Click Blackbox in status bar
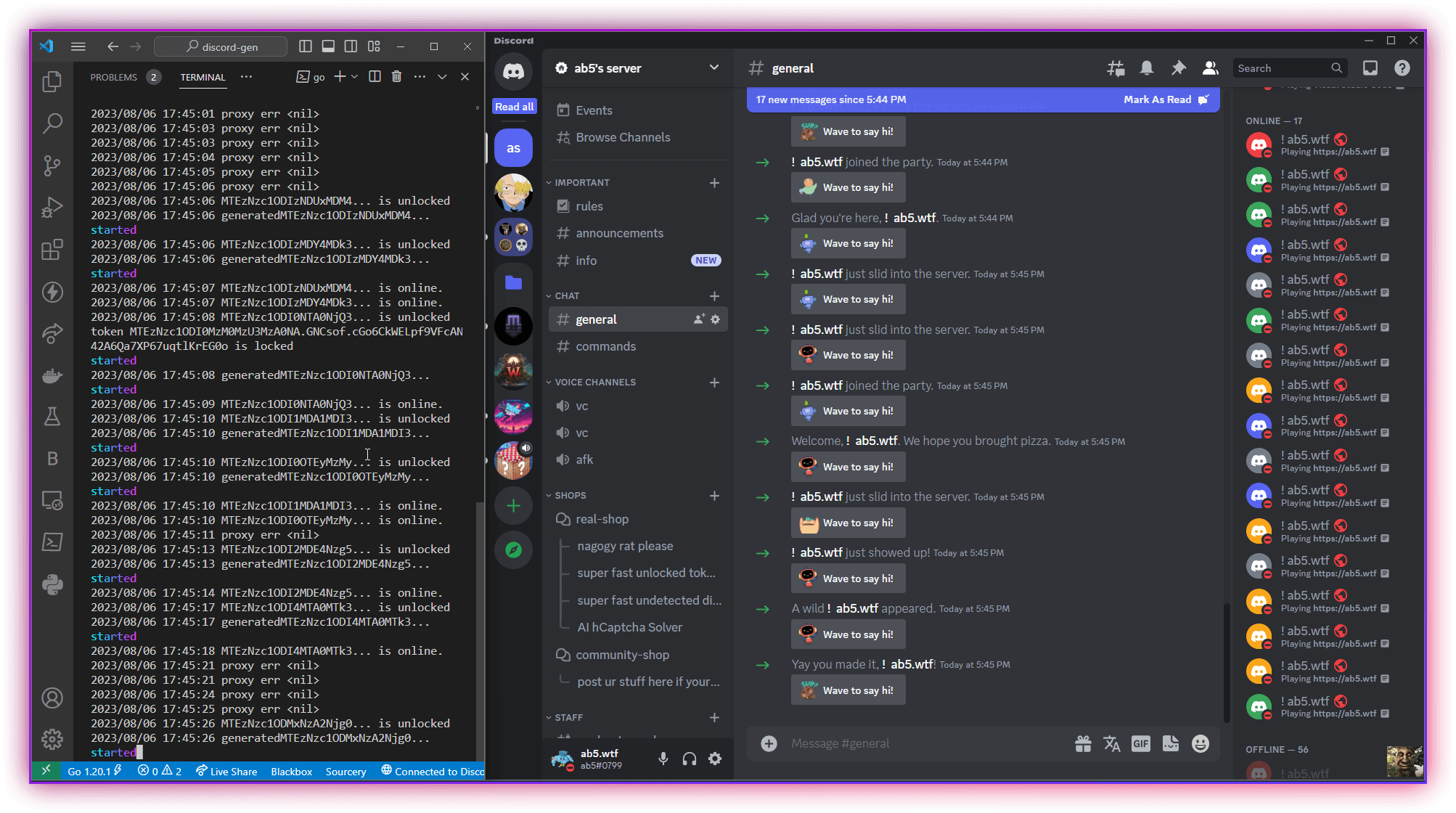This screenshot has width=1456, height=813. coord(291,771)
